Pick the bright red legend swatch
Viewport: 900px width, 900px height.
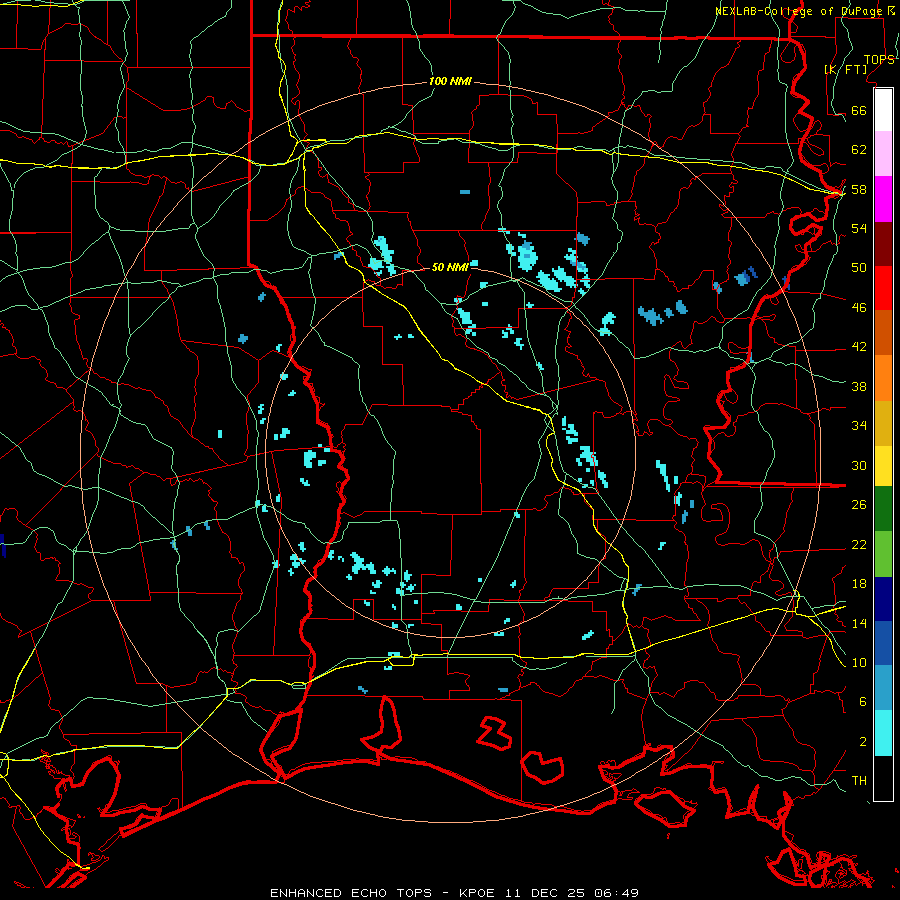coord(883,288)
